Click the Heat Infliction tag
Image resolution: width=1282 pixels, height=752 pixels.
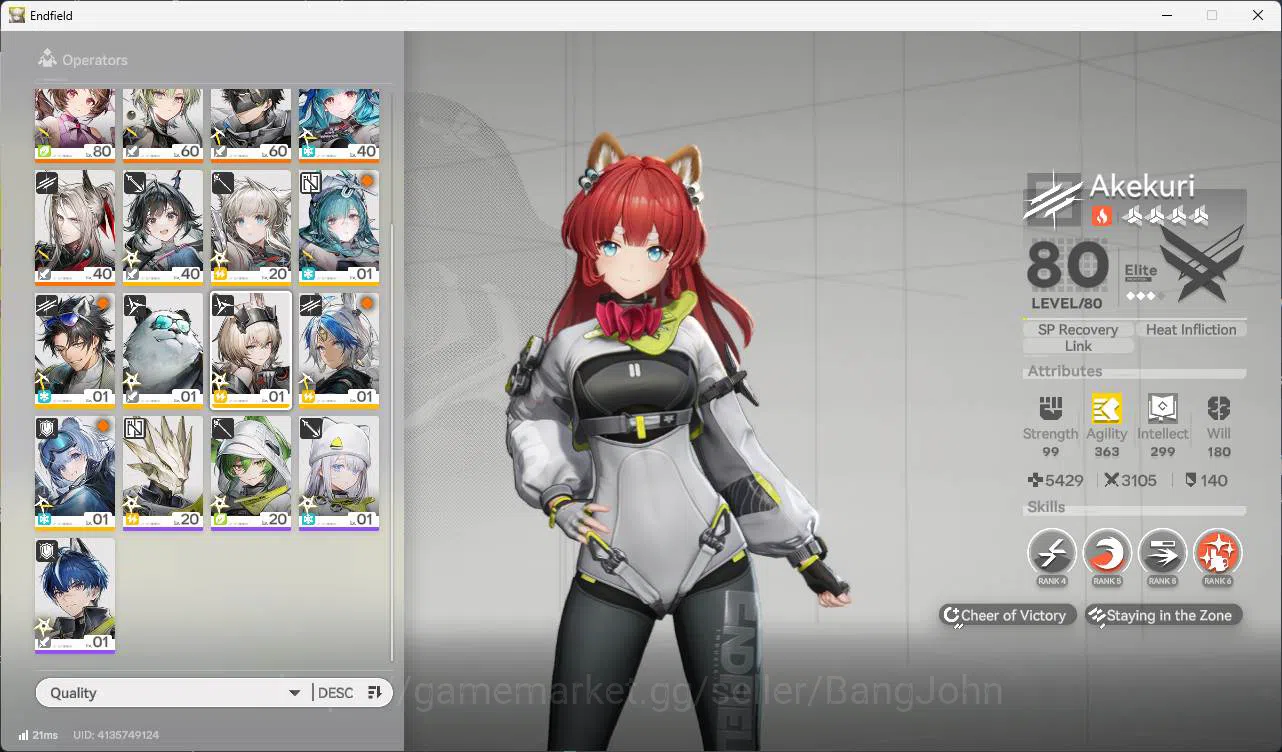[1191, 329]
